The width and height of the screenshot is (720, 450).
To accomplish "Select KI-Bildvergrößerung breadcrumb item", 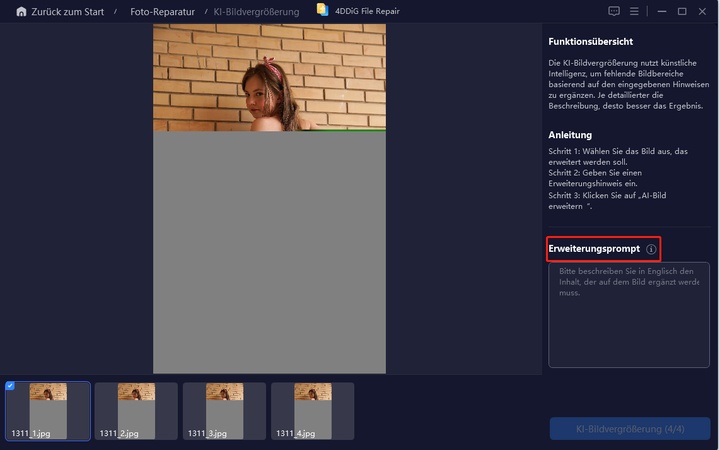I will tap(256, 12).
